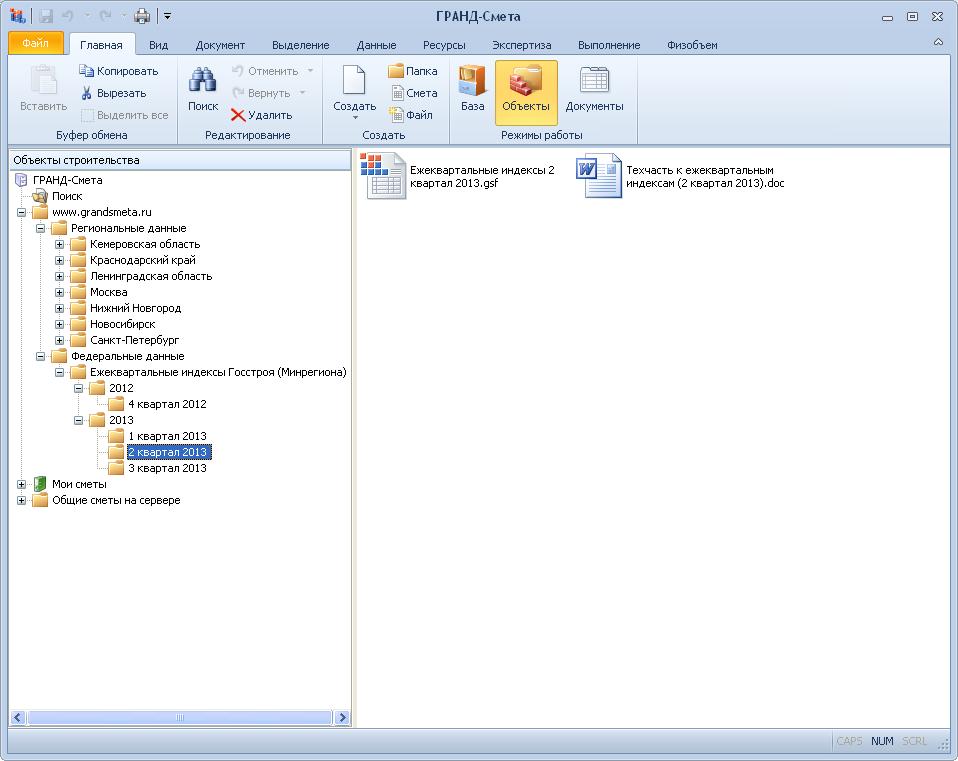Select Мои сметы green book icon
Image resolution: width=958 pixels, height=761 pixels.
point(40,484)
